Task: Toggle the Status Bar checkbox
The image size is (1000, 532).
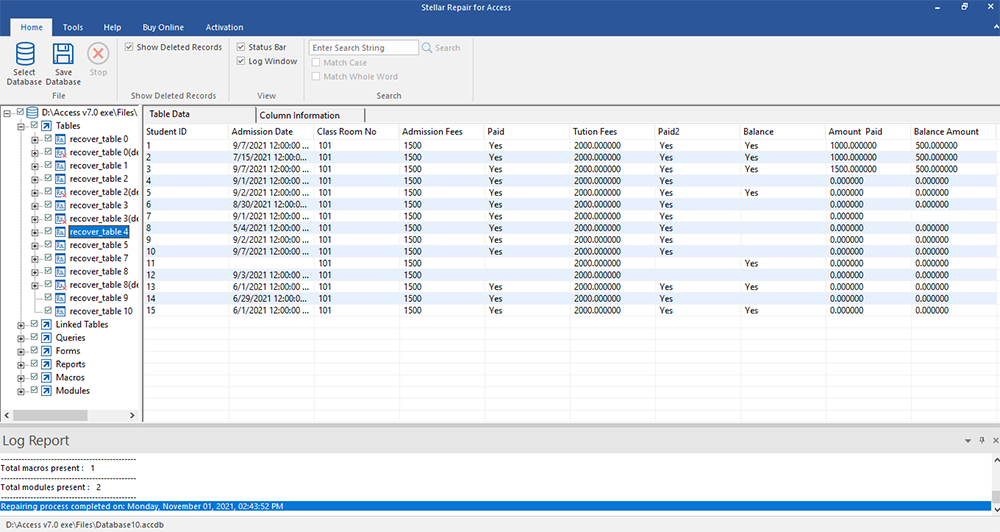Action: coord(241,47)
